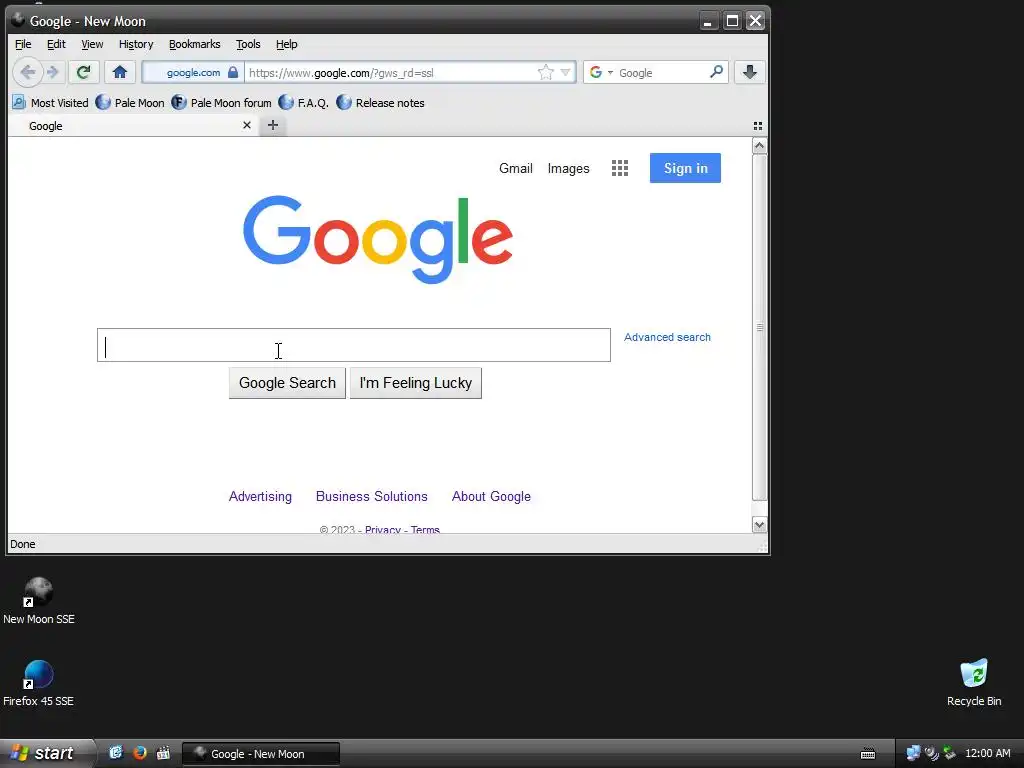Close the Google tab

247,125
